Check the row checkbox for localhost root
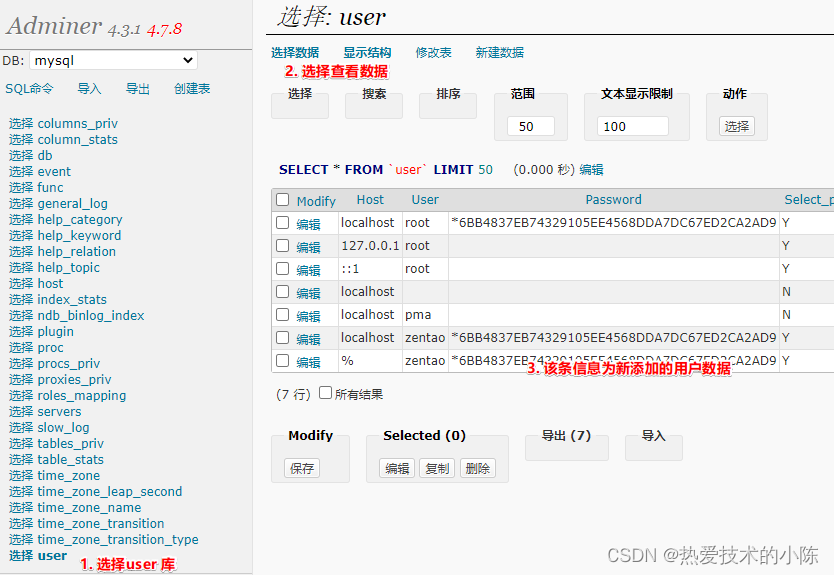The height and width of the screenshot is (575, 834). pos(282,223)
